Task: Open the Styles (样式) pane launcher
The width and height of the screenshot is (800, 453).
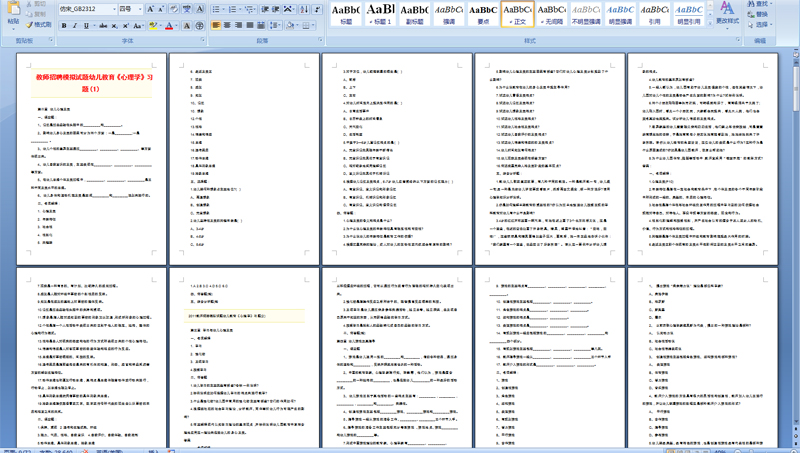Action: [x=738, y=40]
